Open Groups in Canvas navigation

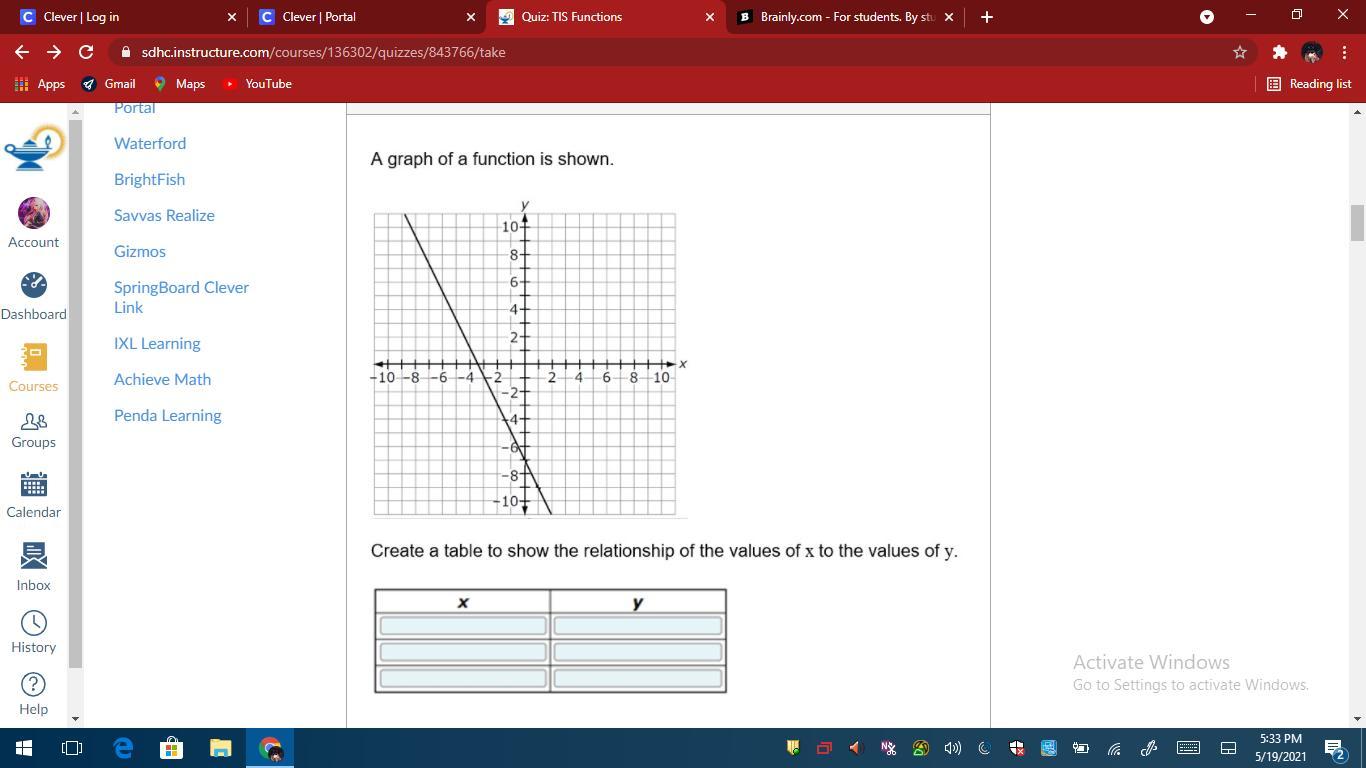[x=34, y=430]
